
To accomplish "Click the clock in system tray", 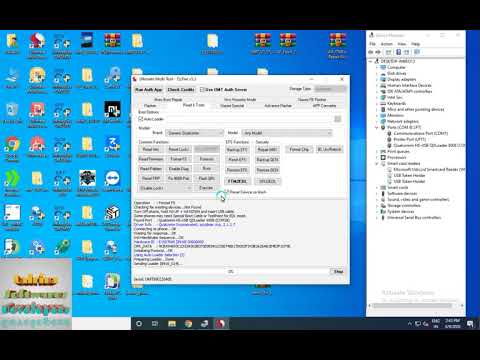I will 452,323.
